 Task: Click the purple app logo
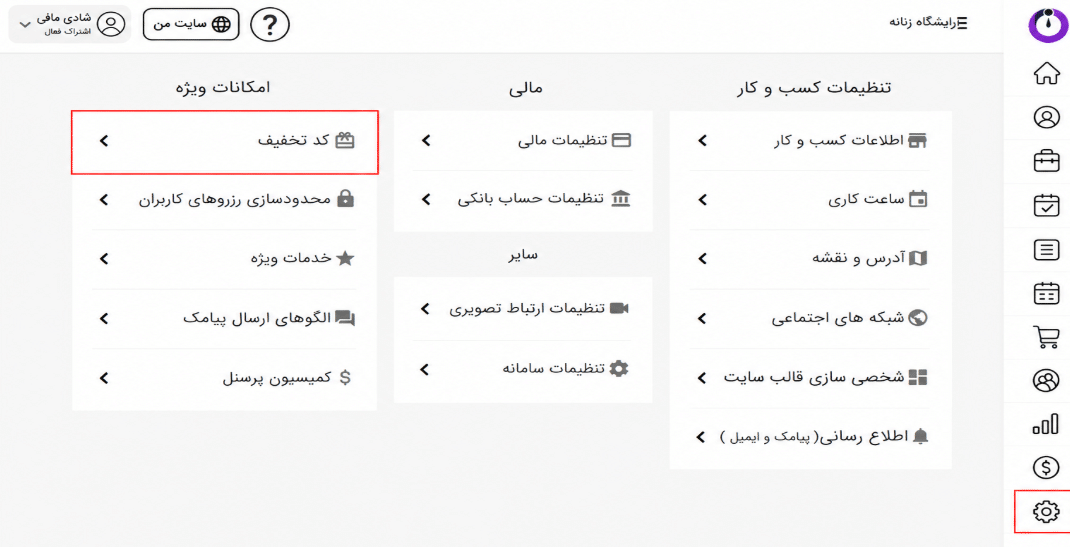click(x=1046, y=25)
